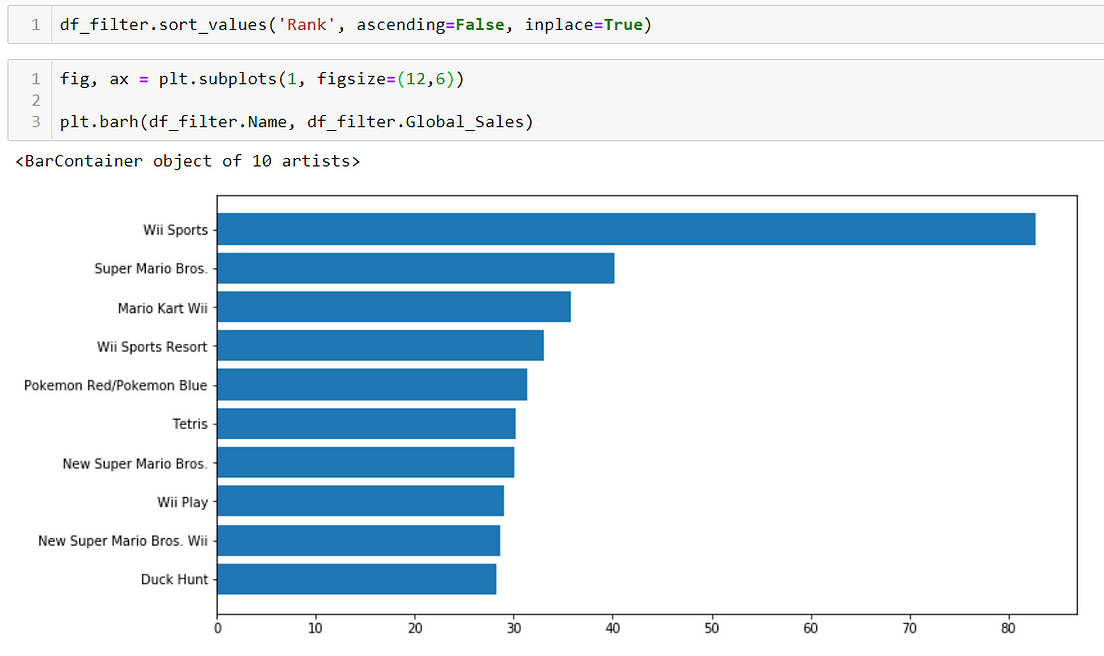Click the 'Duck Hunt' axis label
The height and width of the screenshot is (656, 1104).
[x=174, y=580]
